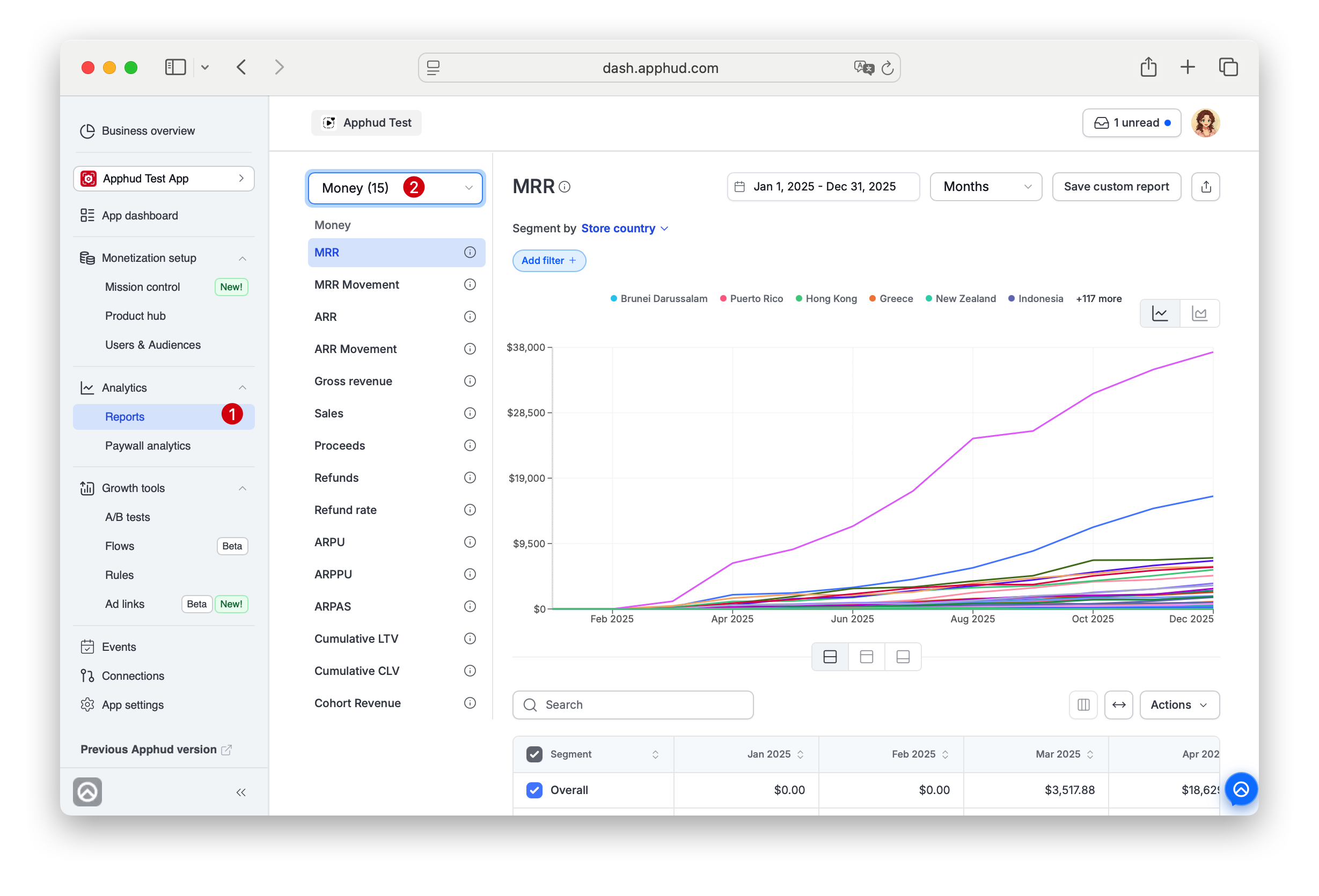Viewport: 1319px width, 896px height.
Task: Toggle table full-width arrows icon
Action: (1119, 705)
